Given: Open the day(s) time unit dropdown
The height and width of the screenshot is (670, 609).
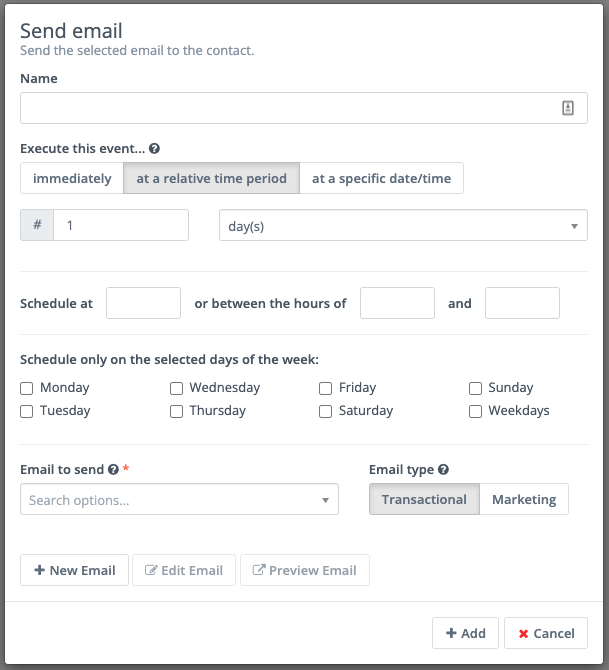Looking at the screenshot, I should [x=403, y=226].
